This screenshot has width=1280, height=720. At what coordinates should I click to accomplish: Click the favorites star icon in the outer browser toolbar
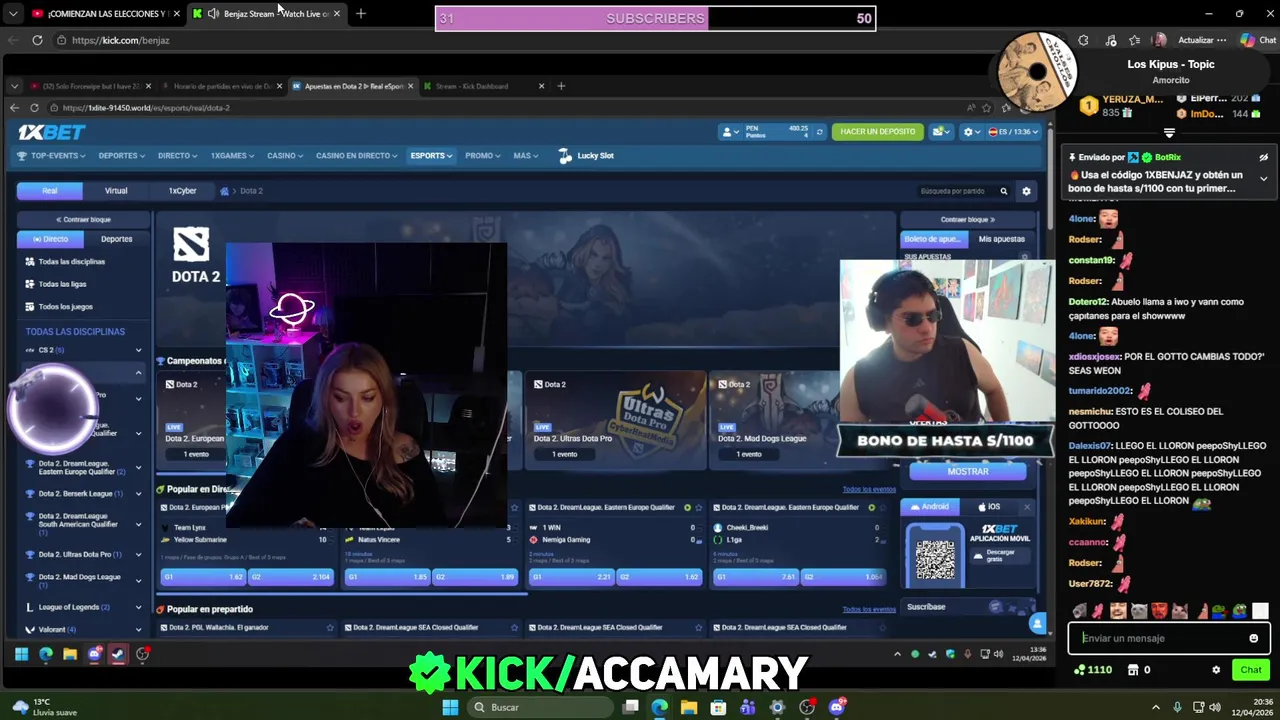[x=1134, y=40]
